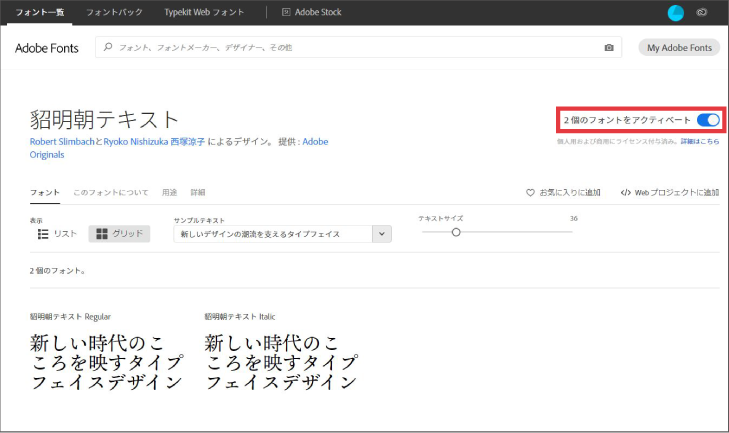Select the grid view icon

tap(102, 234)
